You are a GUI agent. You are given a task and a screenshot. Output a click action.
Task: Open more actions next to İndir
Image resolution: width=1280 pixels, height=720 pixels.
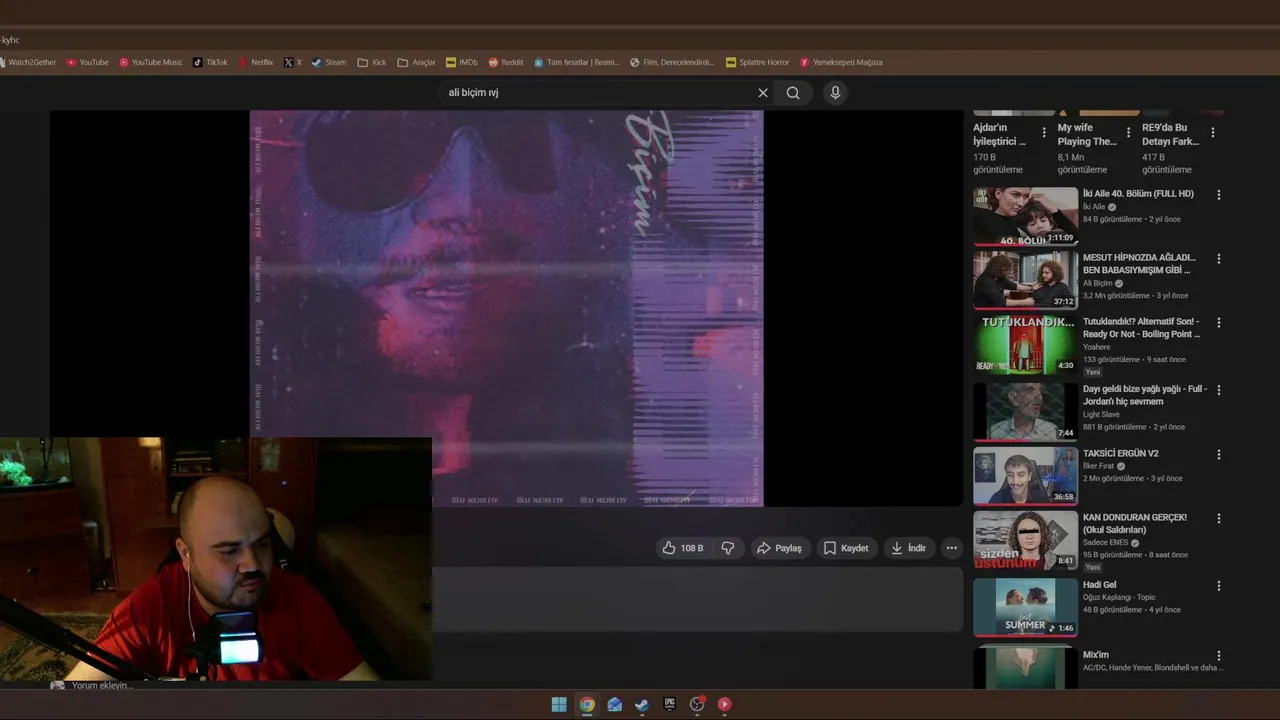(x=952, y=548)
